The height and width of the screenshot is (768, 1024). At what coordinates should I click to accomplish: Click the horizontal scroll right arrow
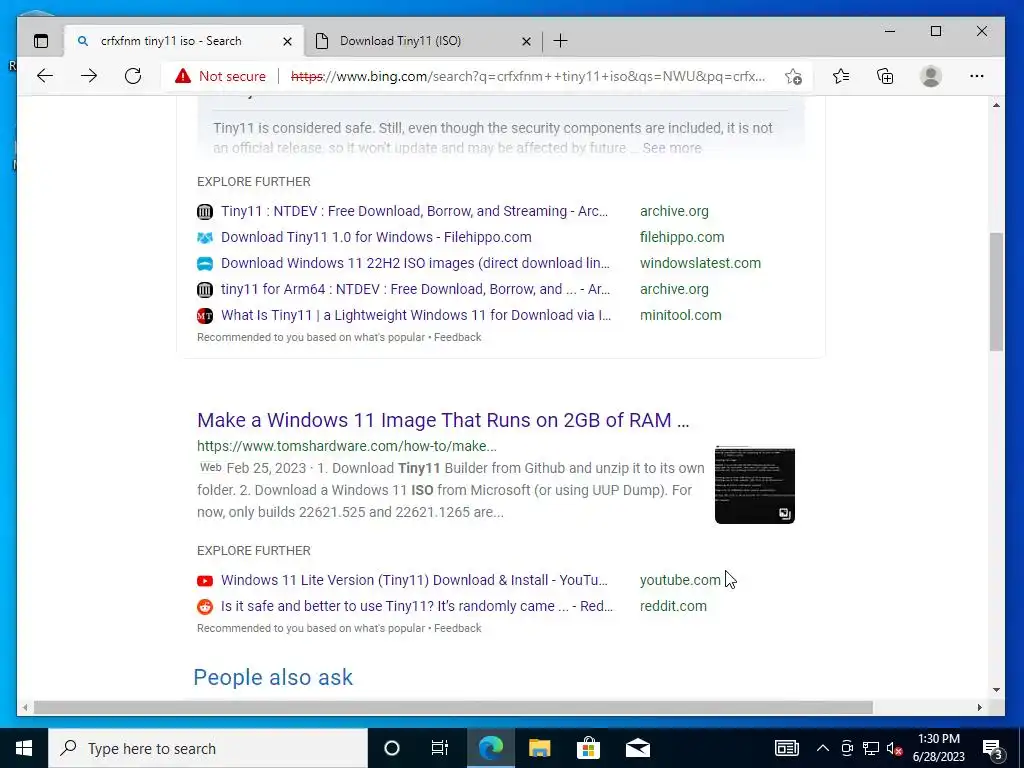click(x=979, y=707)
